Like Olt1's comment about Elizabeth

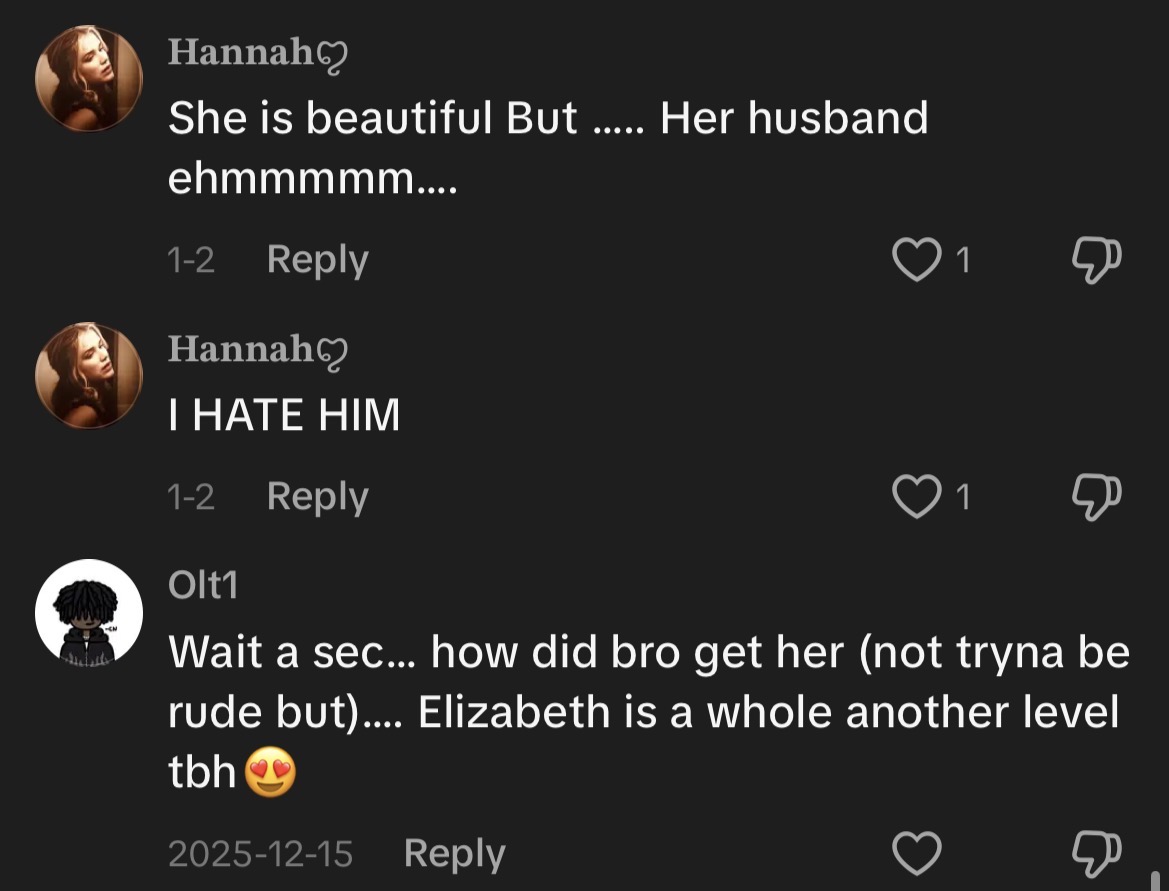click(x=917, y=854)
